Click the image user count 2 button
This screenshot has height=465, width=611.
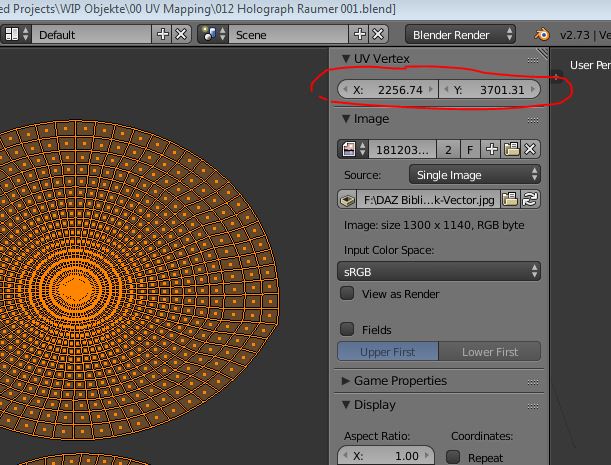pos(448,149)
